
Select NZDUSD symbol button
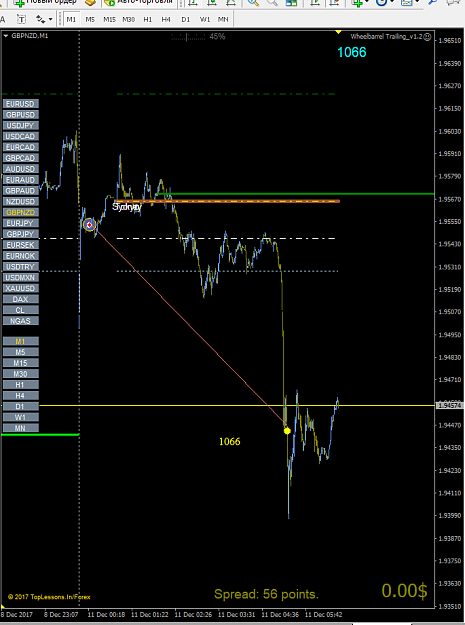coord(21,202)
